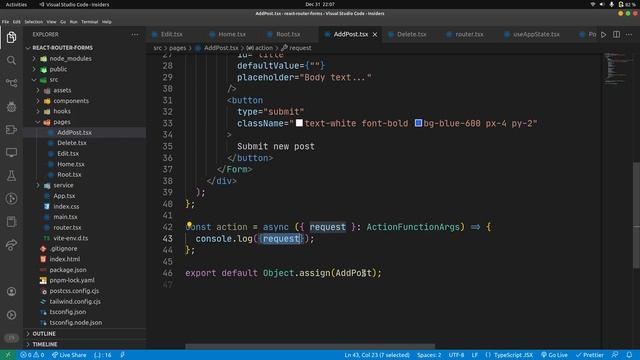Click Ln 43, Col 23 cursor position
640x360 pixels.
(377, 355)
